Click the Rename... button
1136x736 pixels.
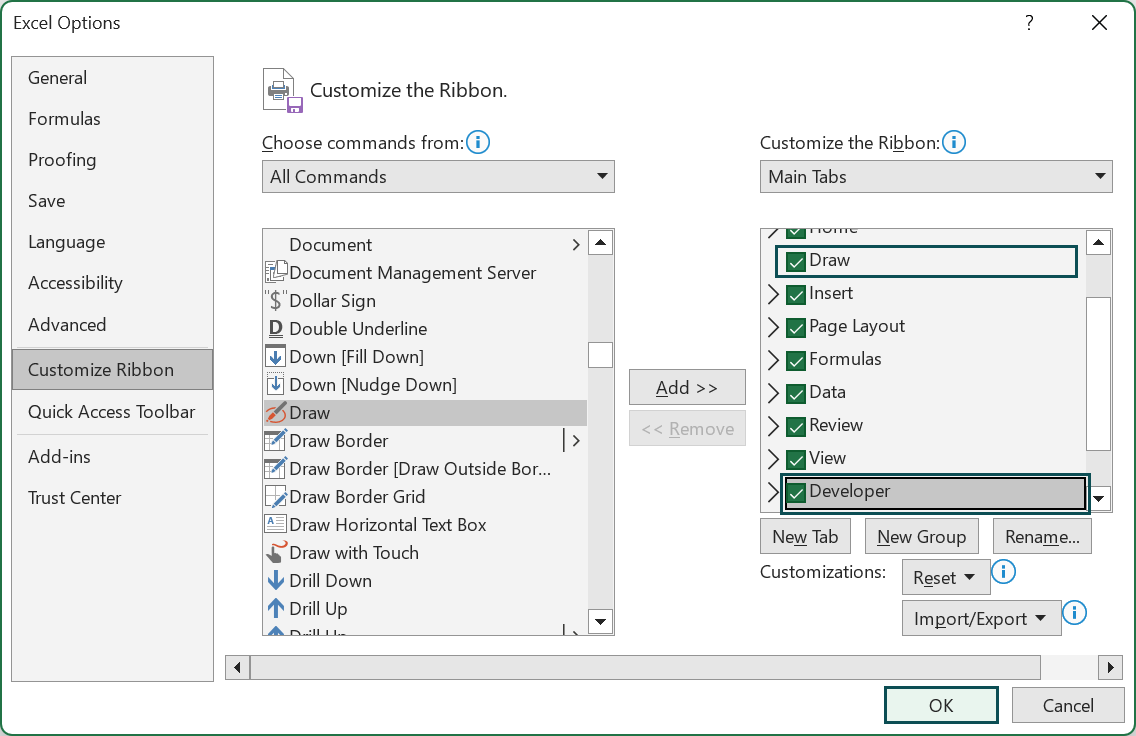click(x=1042, y=537)
